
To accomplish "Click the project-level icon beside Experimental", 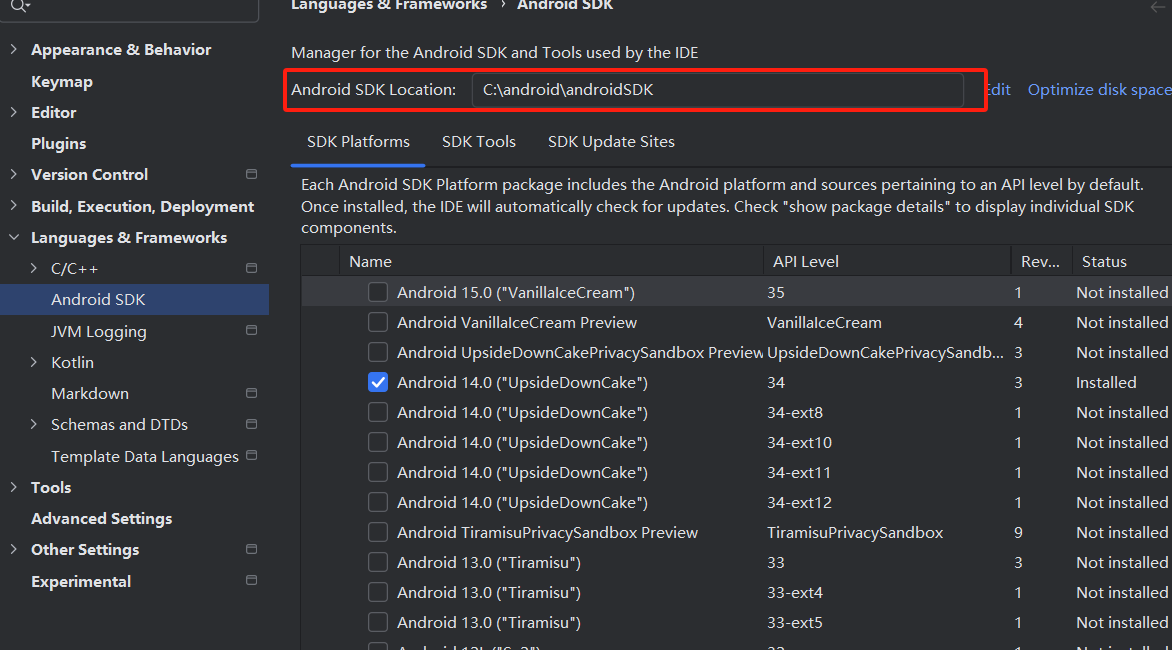I will click(x=251, y=581).
